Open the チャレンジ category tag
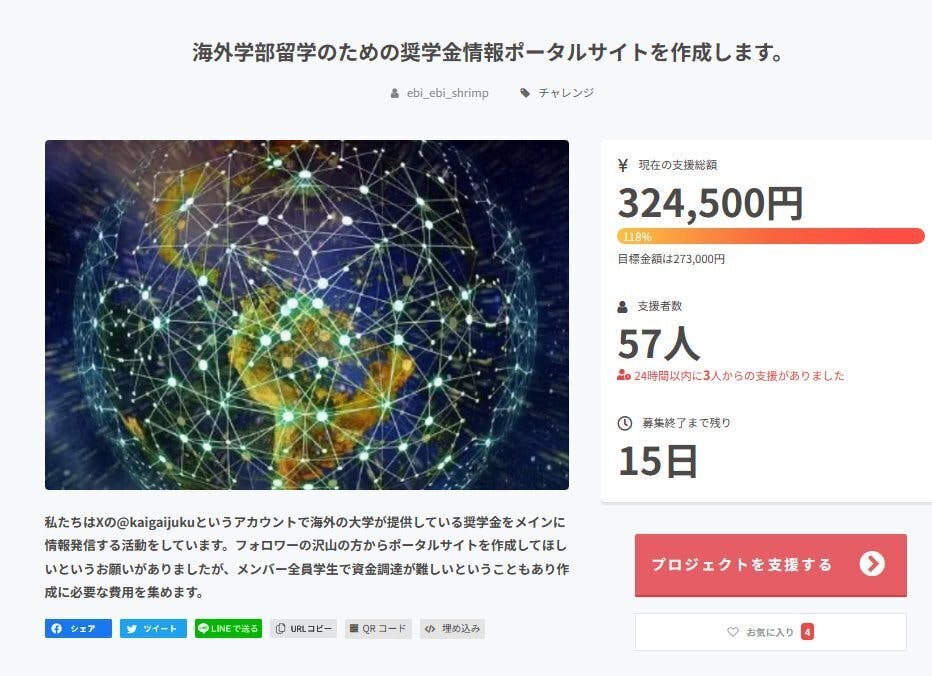This screenshot has height=676, width=932. pos(566,93)
